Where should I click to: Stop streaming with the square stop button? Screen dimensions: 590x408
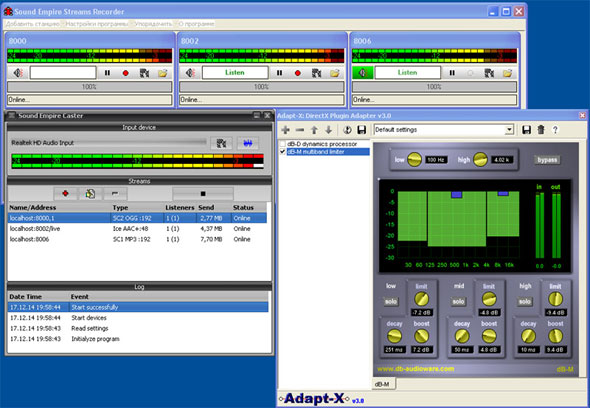pos(203,193)
